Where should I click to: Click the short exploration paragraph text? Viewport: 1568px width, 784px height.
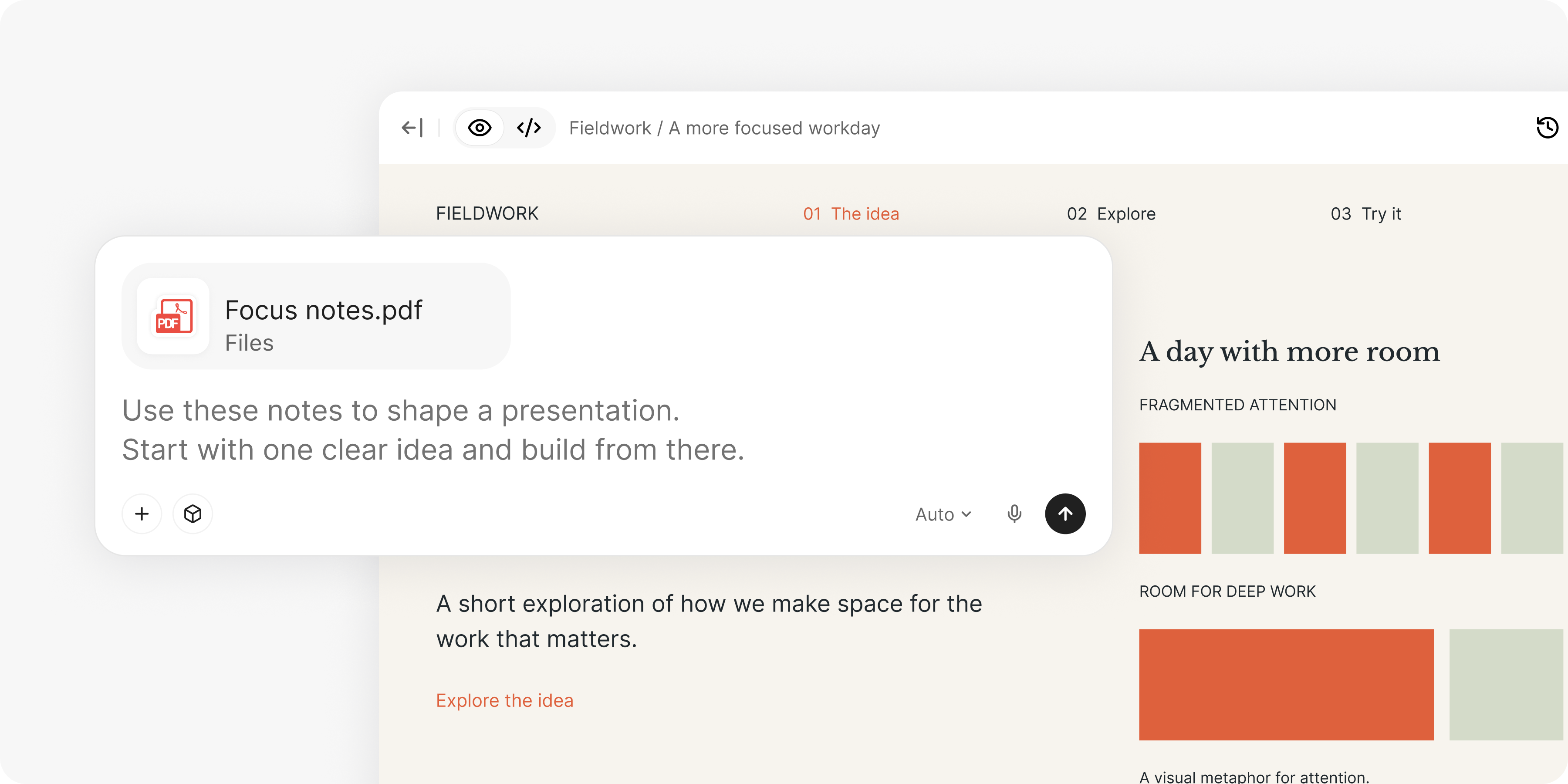[x=709, y=622]
